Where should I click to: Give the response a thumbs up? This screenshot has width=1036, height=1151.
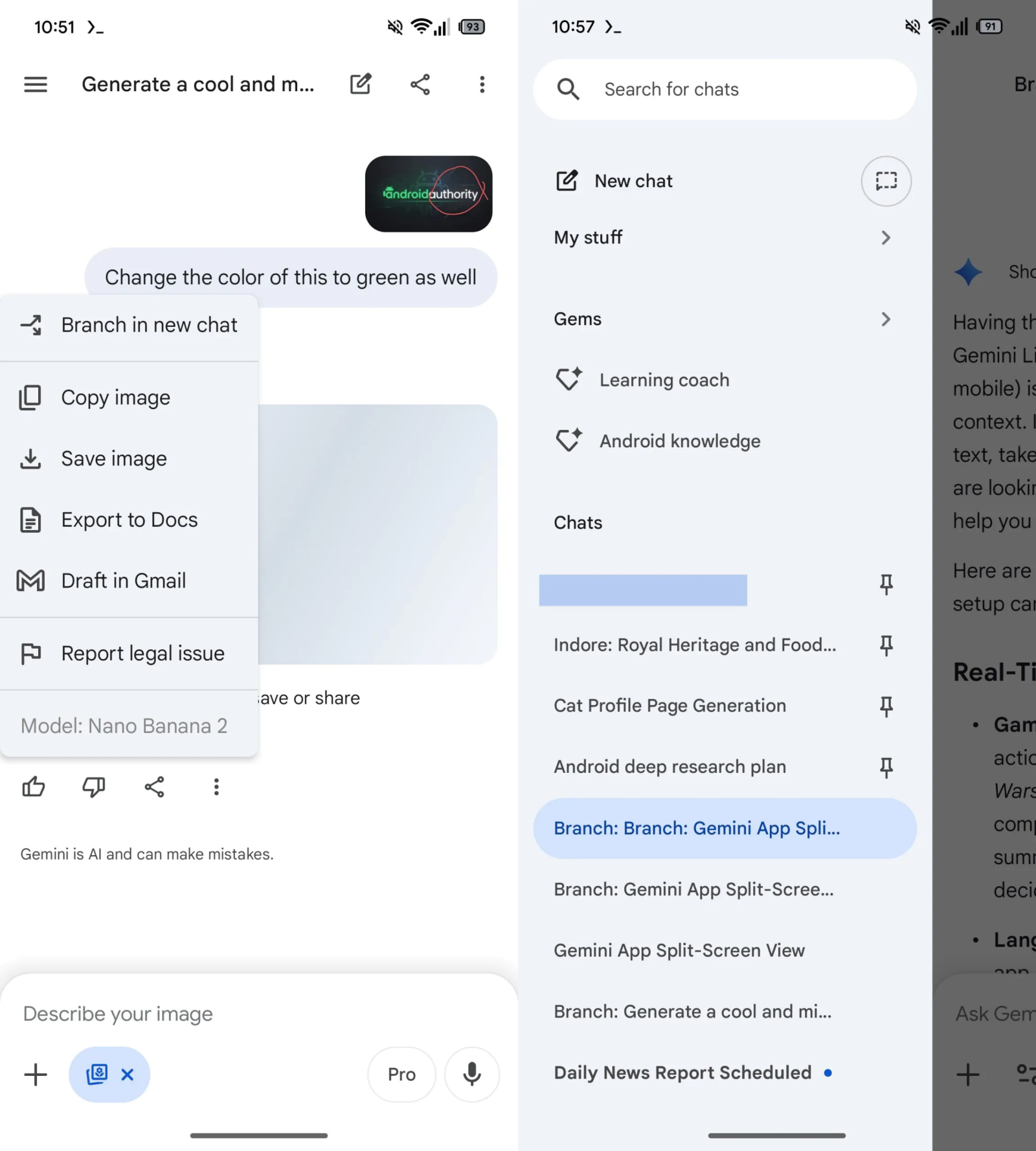coord(34,787)
